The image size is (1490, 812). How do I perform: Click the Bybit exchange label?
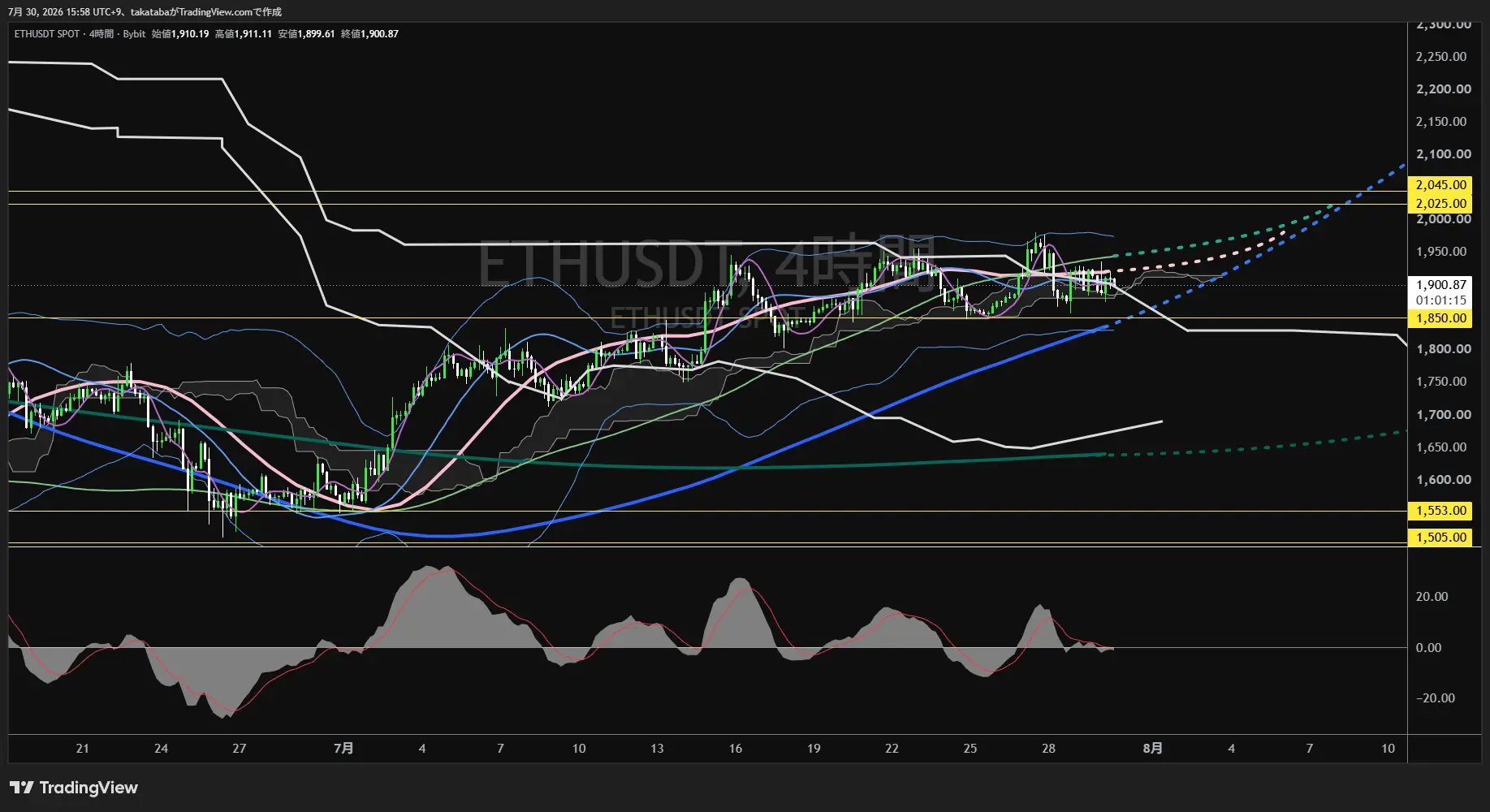tap(134, 34)
